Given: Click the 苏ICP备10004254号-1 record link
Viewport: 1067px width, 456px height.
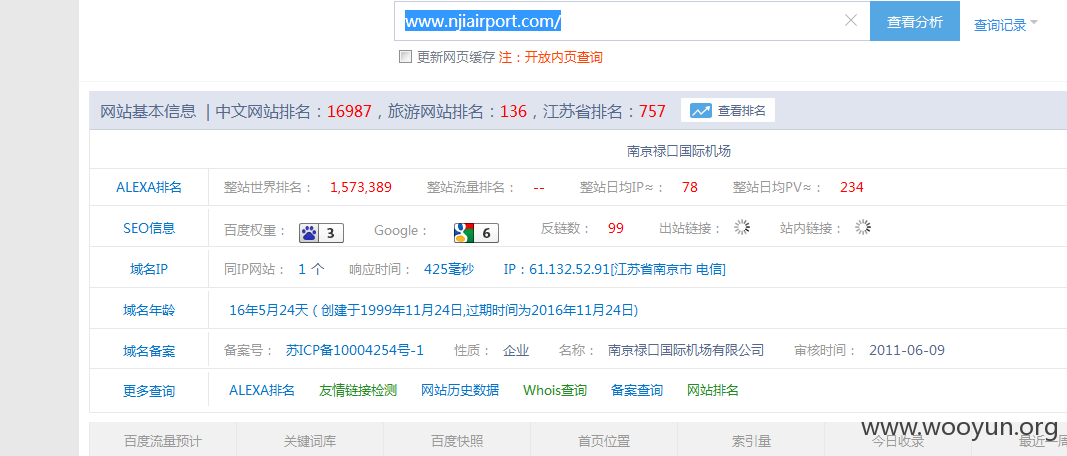Looking at the screenshot, I should tap(355, 351).
